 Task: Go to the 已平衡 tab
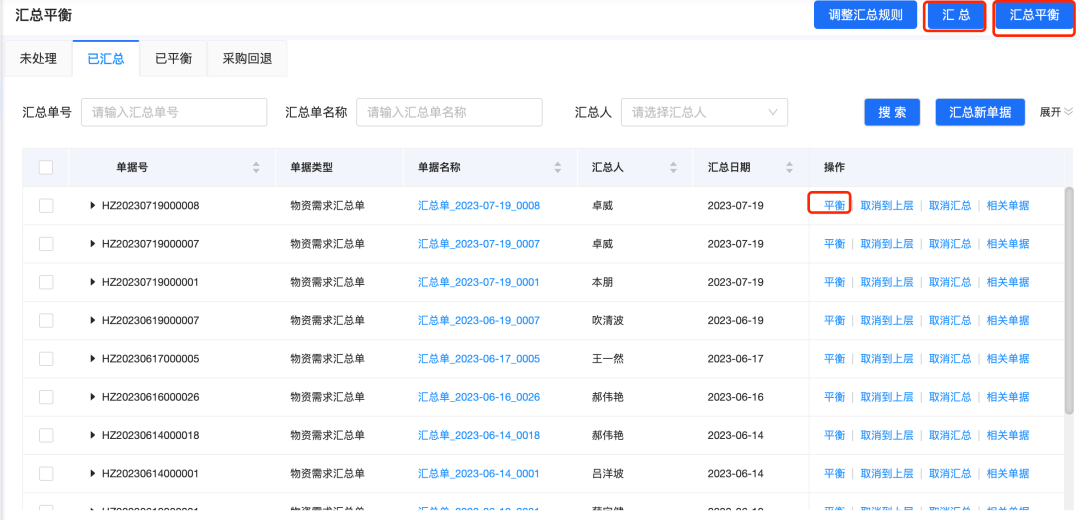click(173, 59)
